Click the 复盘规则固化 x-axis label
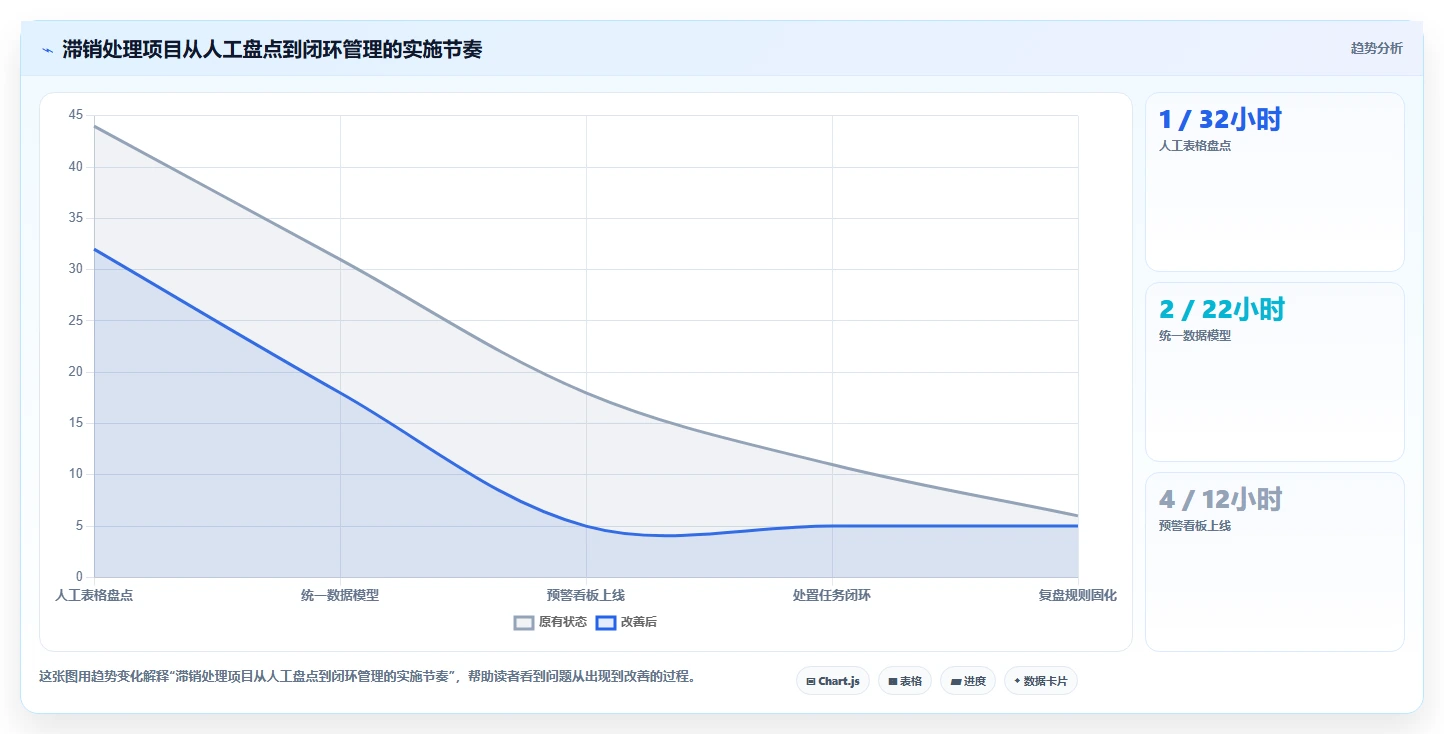The width and height of the screenshot is (1444, 734). [1078, 595]
